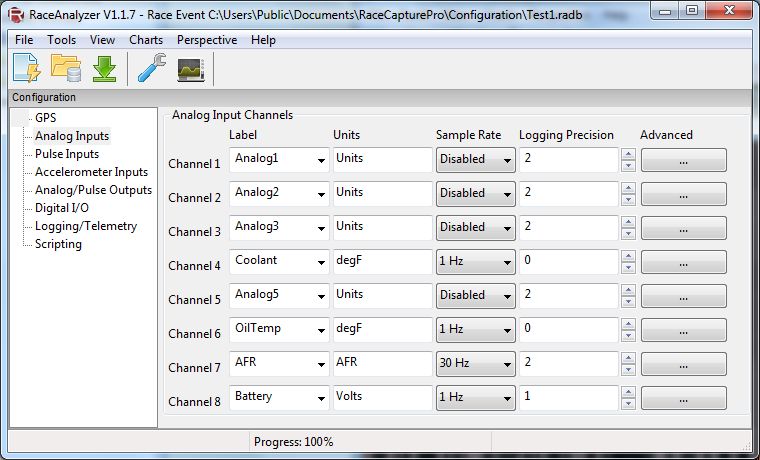Open Channel 6 sample rate dropdown
This screenshot has height=460, width=760.
(475, 330)
